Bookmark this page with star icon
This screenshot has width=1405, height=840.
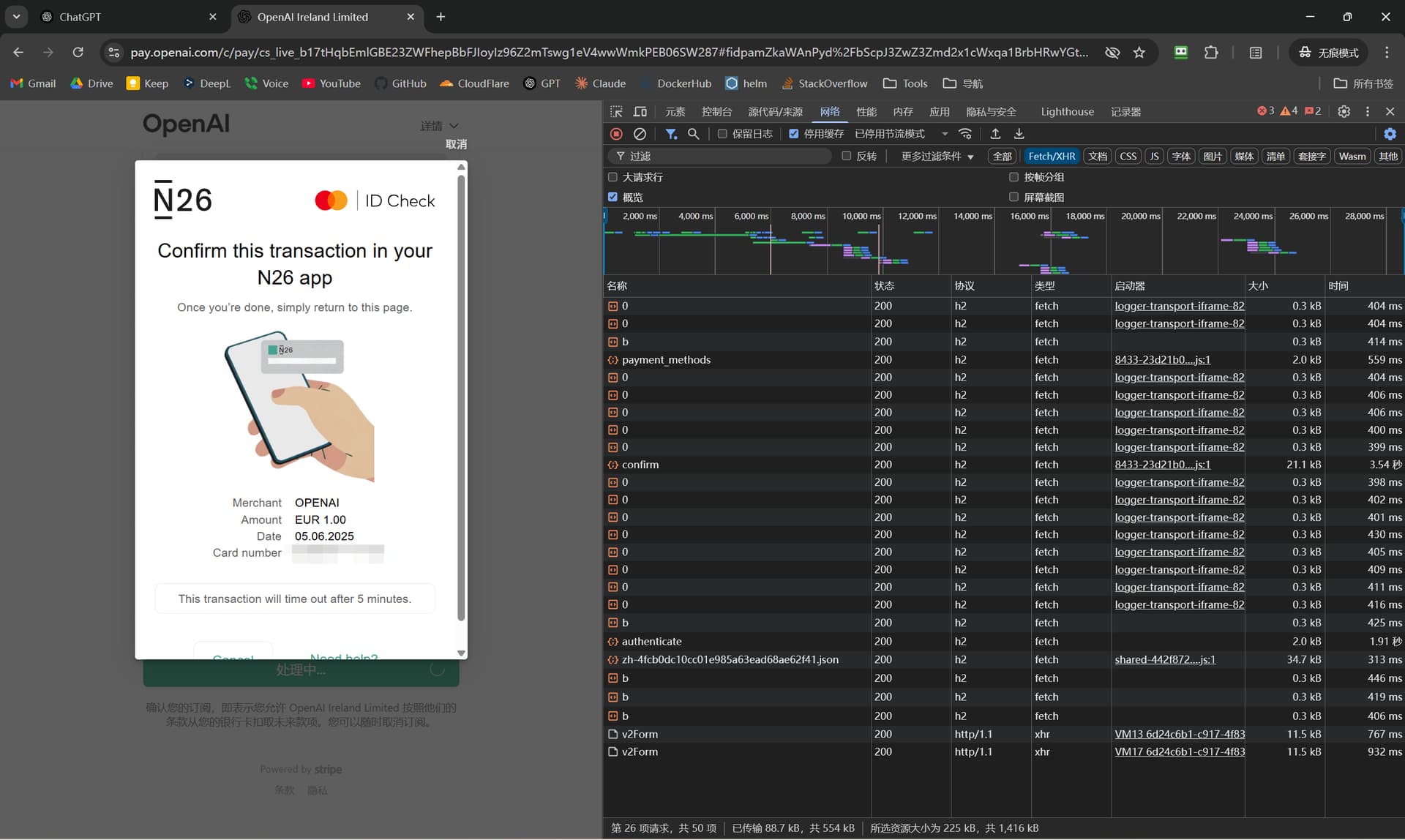1139,52
